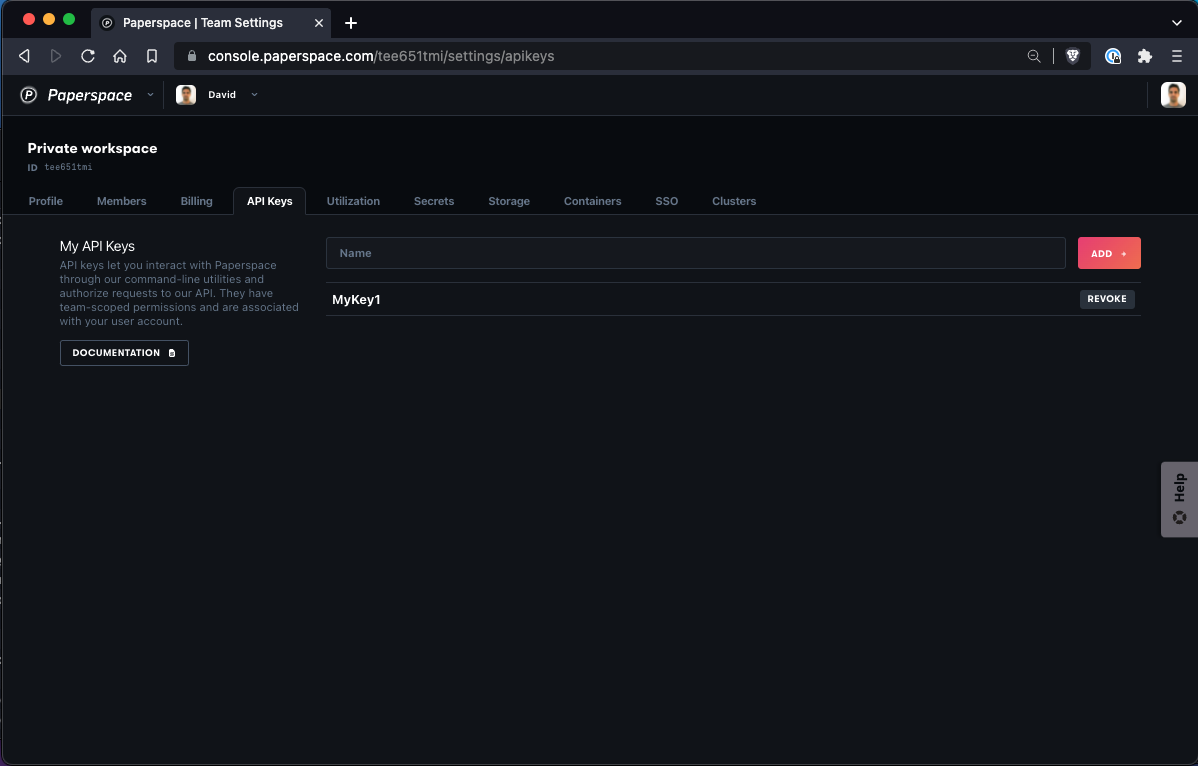Image resolution: width=1198 pixels, height=766 pixels.
Task: Open the Utilization tab
Action: pyautogui.click(x=353, y=201)
